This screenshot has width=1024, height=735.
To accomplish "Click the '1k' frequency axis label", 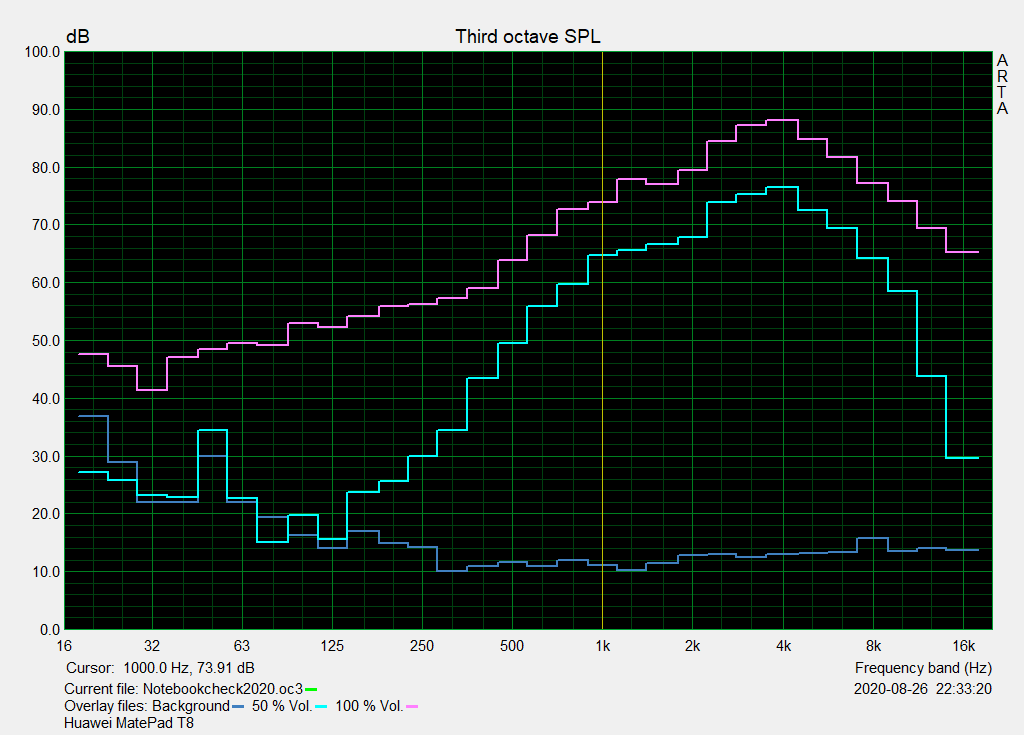I will pyautogui.click(x=602, y=646).
